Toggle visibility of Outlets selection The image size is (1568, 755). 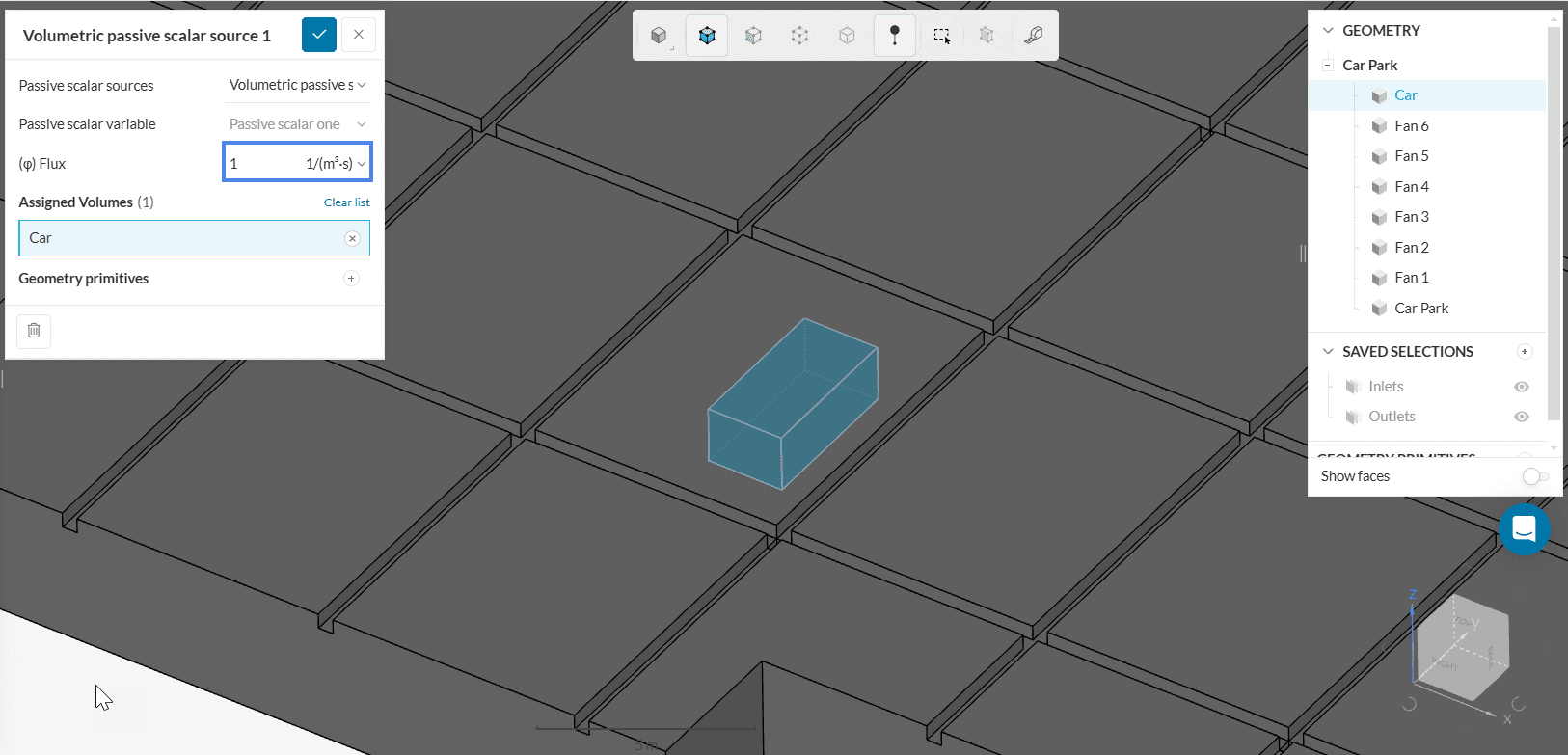[x=1521, y=417]
